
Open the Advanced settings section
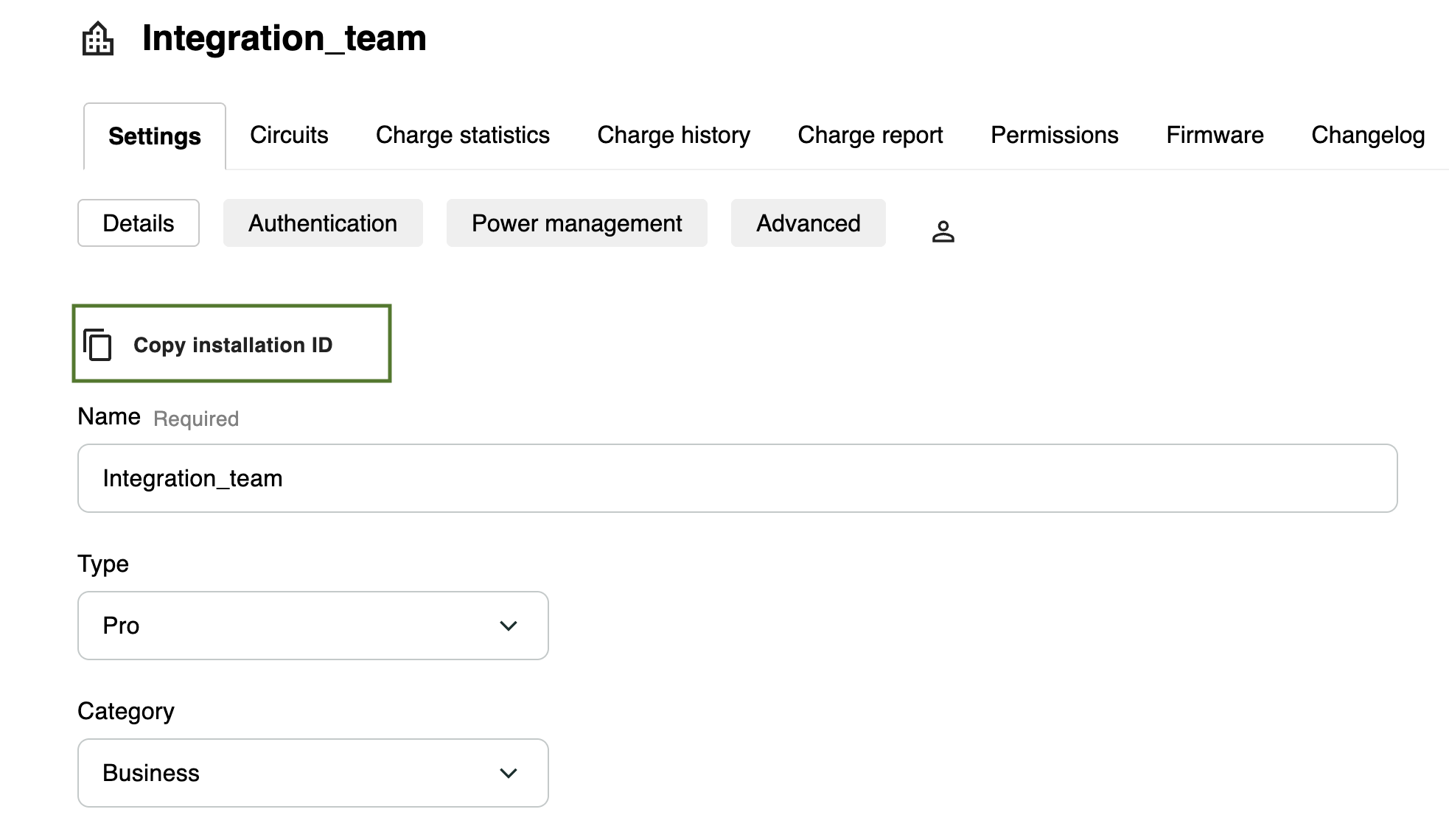(x=808, y=223)
